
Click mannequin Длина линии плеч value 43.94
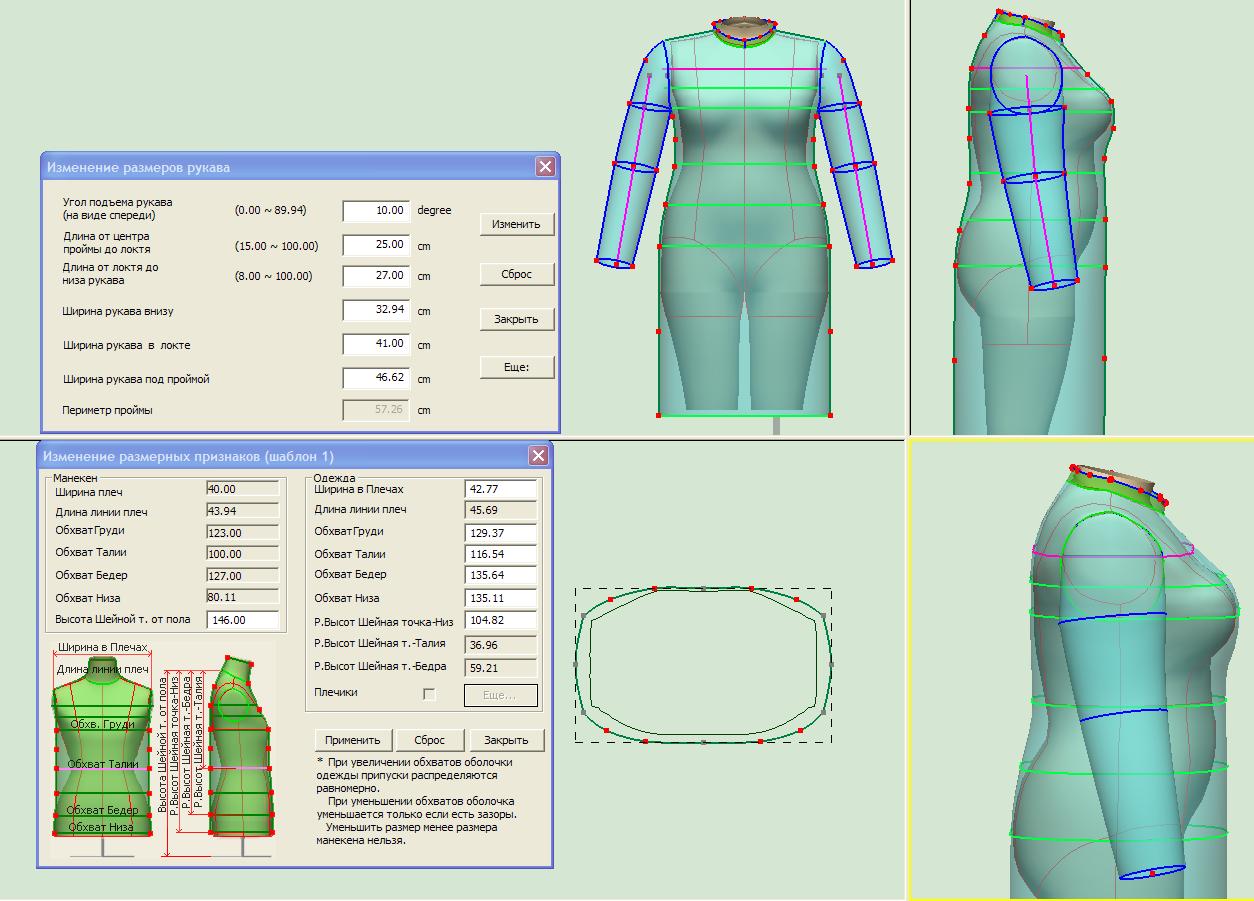(x=242, y=511)
